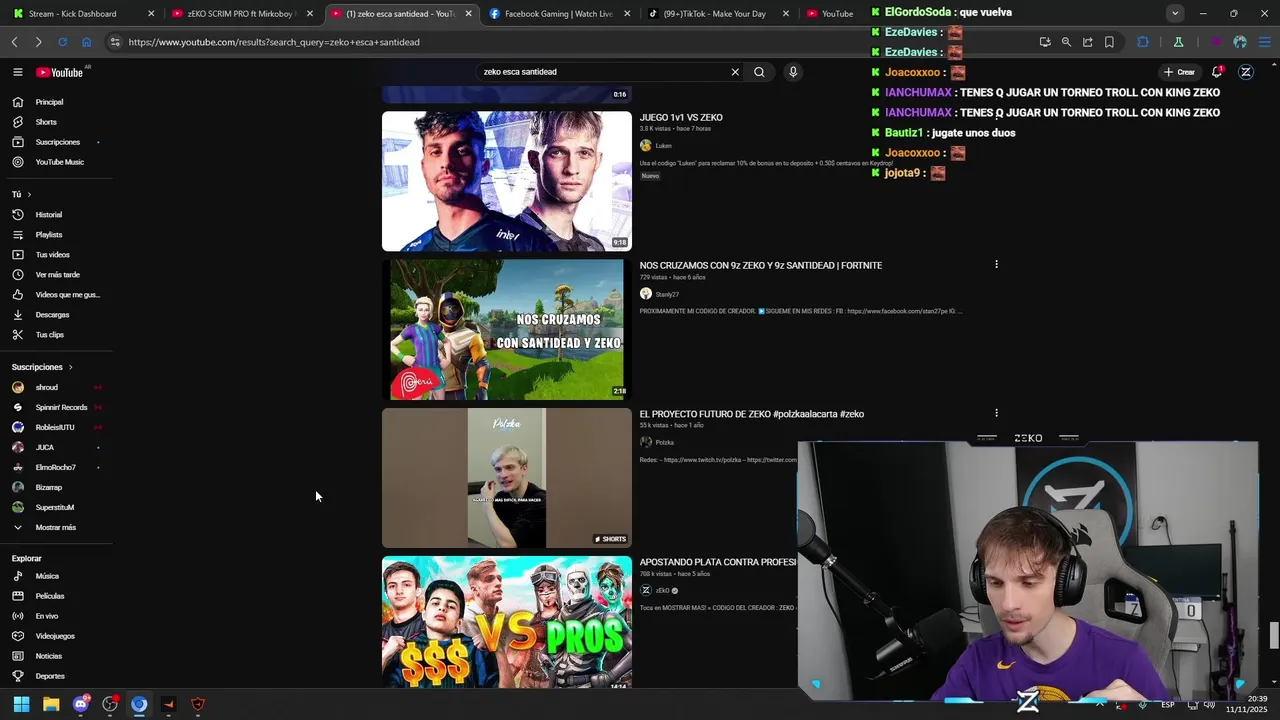Clear the search box with the X
This screenshot has width=1280, height=720.
pos(735,72)
